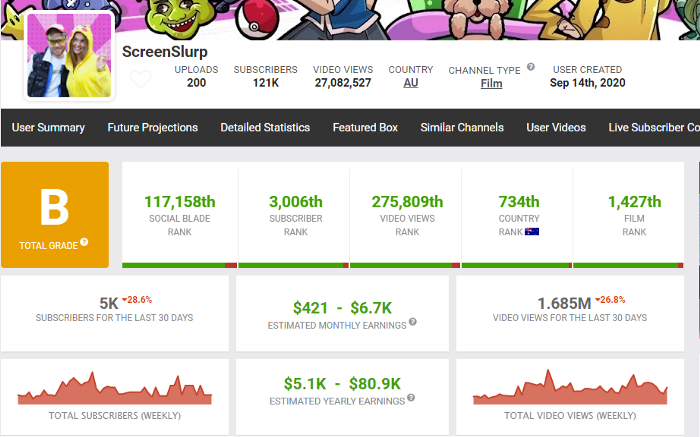Open the Detailed Statistics tab

click(265, 128)
